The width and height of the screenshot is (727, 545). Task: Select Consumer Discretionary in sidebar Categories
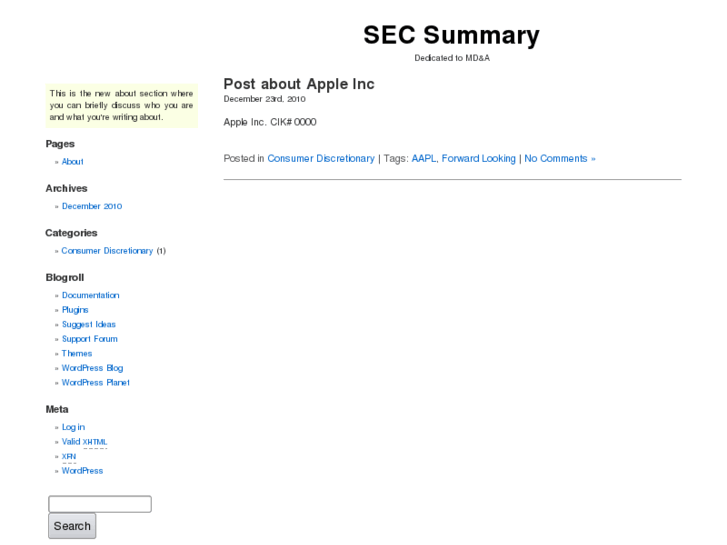pyautogui.click(x=107, y=251)
